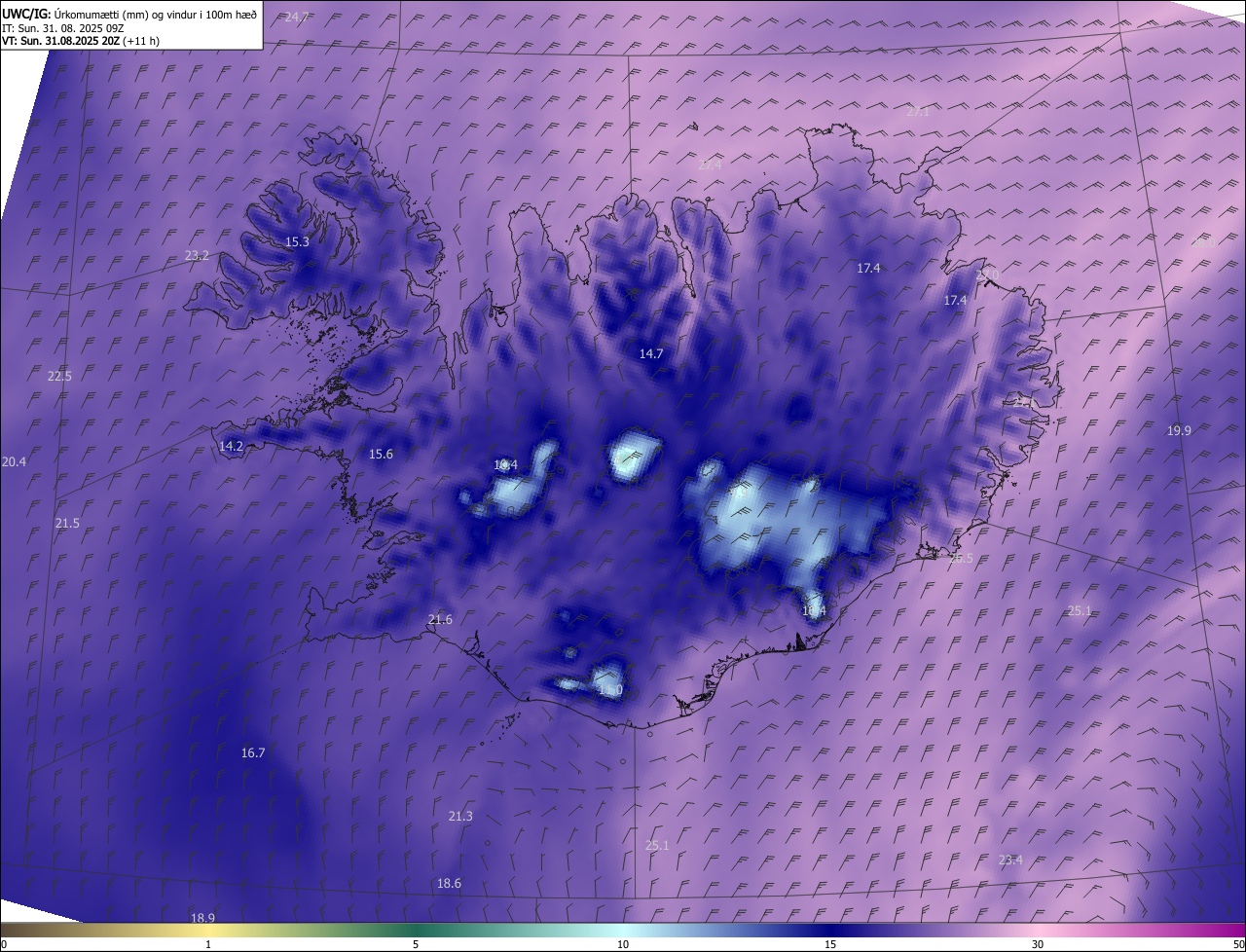
Task: Click the color scale tick labeled 0
Action: coord(4,944)
